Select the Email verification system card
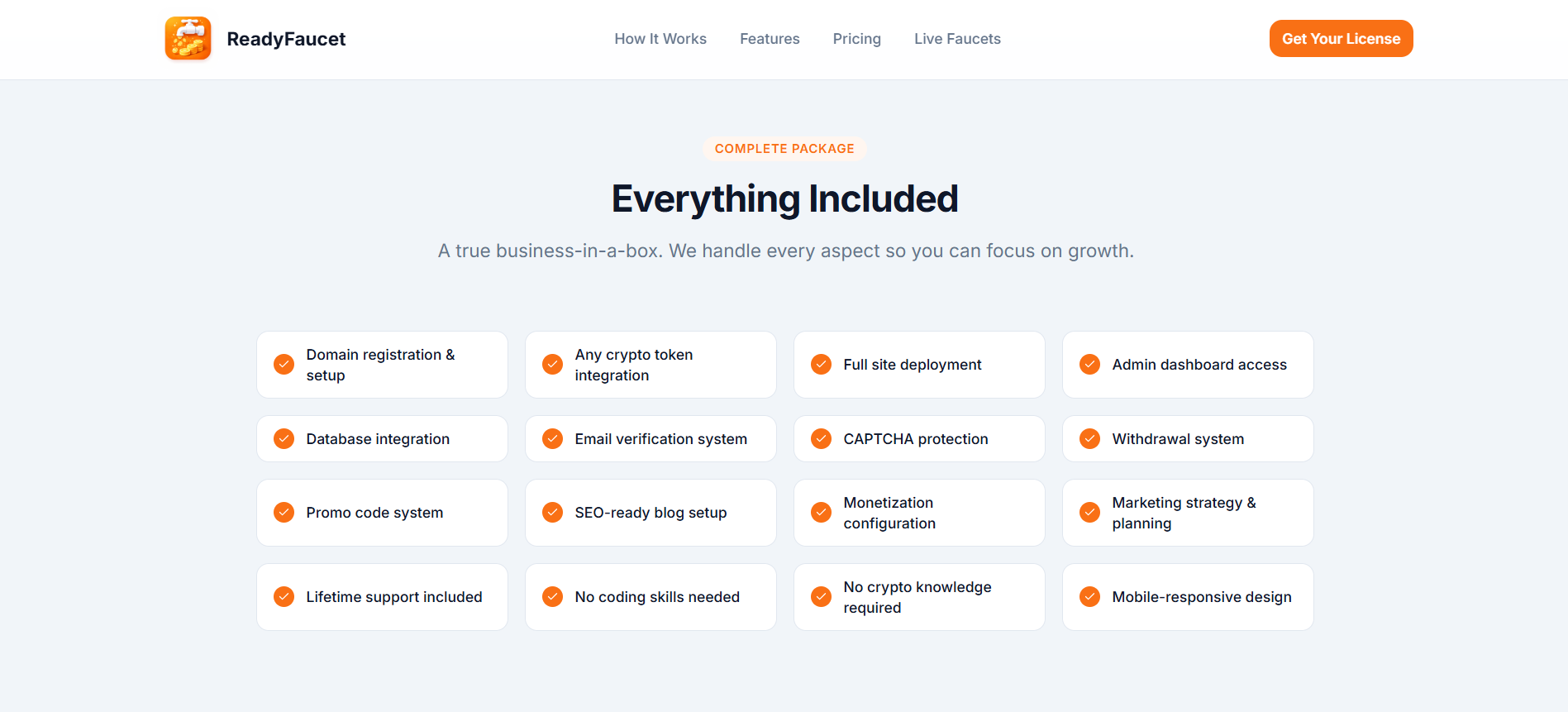1568x712 pixels. tap(651, 438)
